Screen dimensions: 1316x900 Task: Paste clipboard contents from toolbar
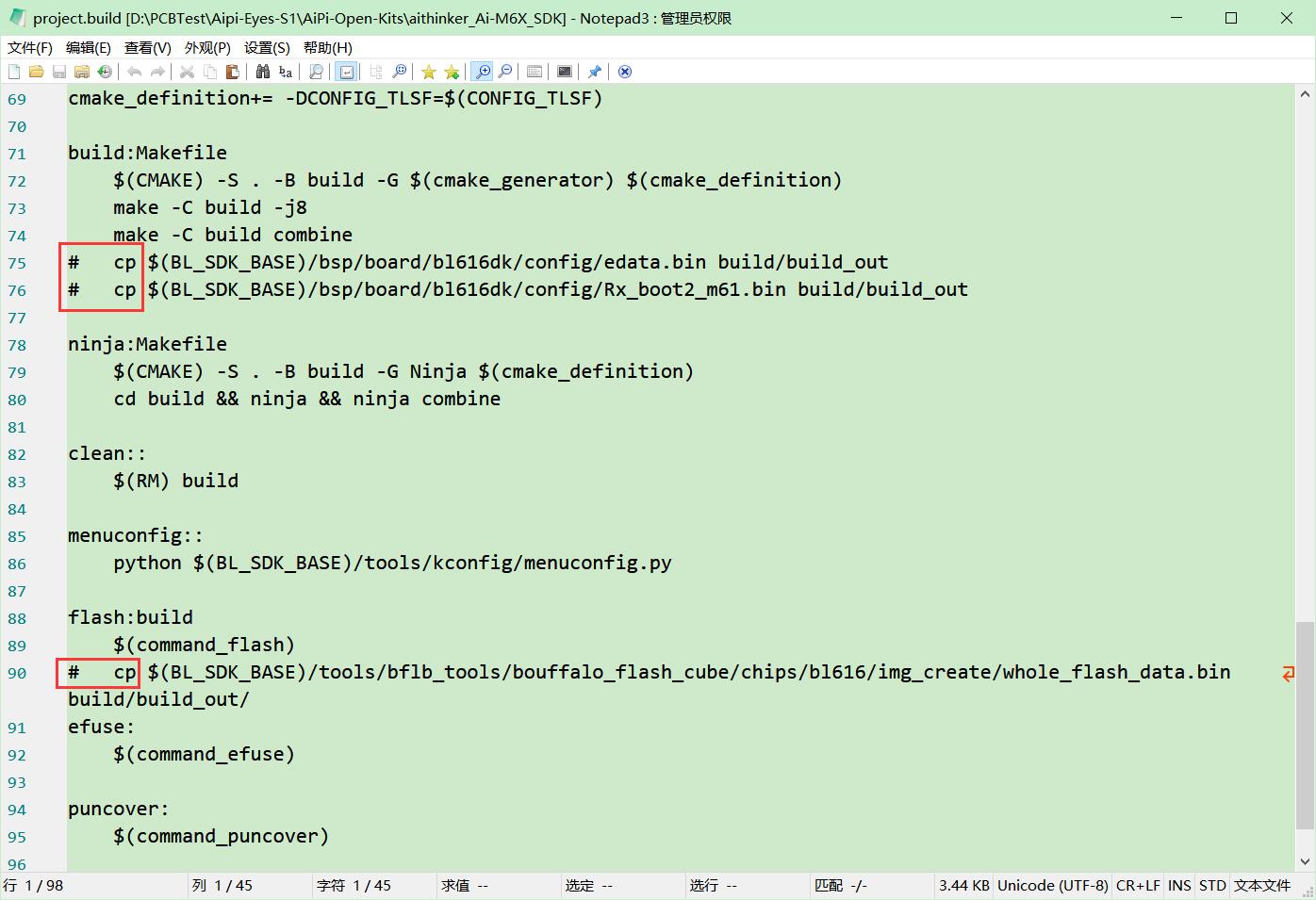[232, 72]
